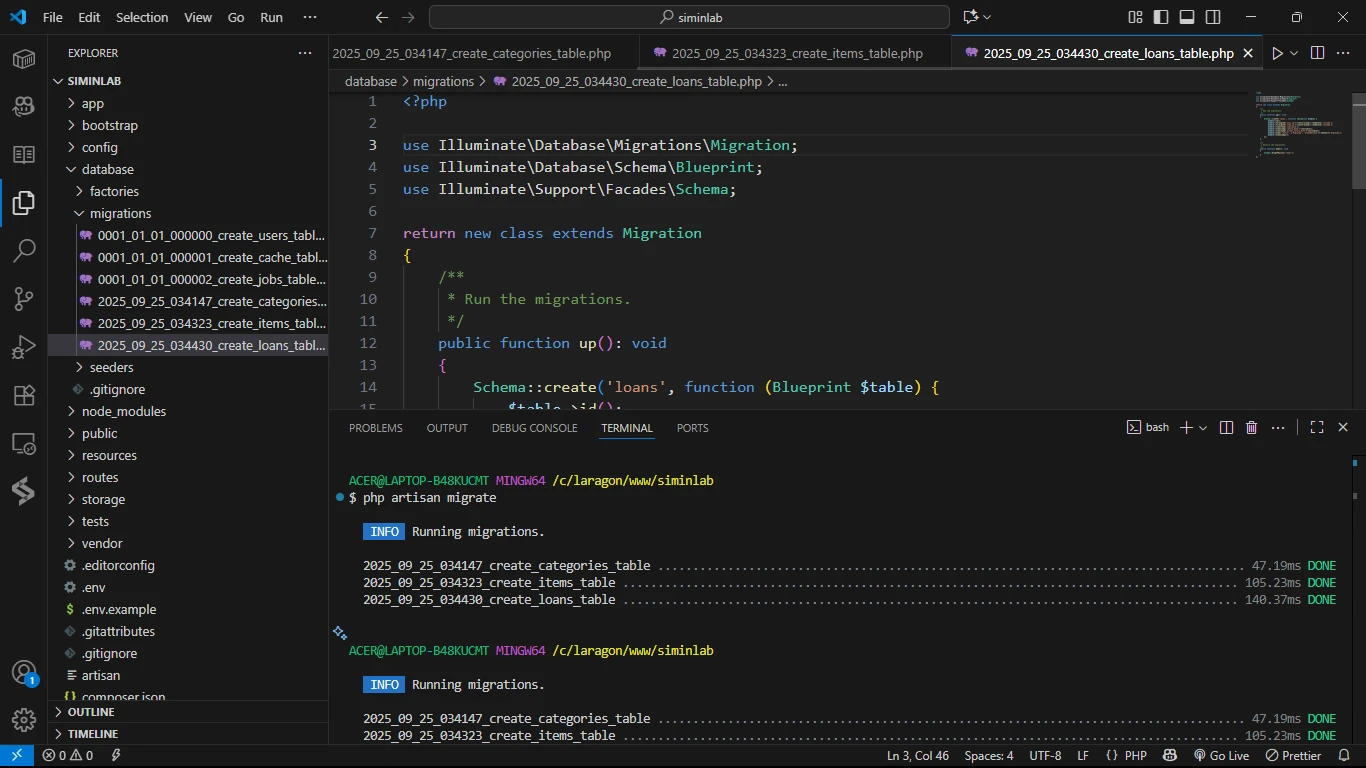Open the new terminal launch profile dropdown
Image resolution: width=1366 pixels, height=768 pixels.
[x=1203, y=428]
